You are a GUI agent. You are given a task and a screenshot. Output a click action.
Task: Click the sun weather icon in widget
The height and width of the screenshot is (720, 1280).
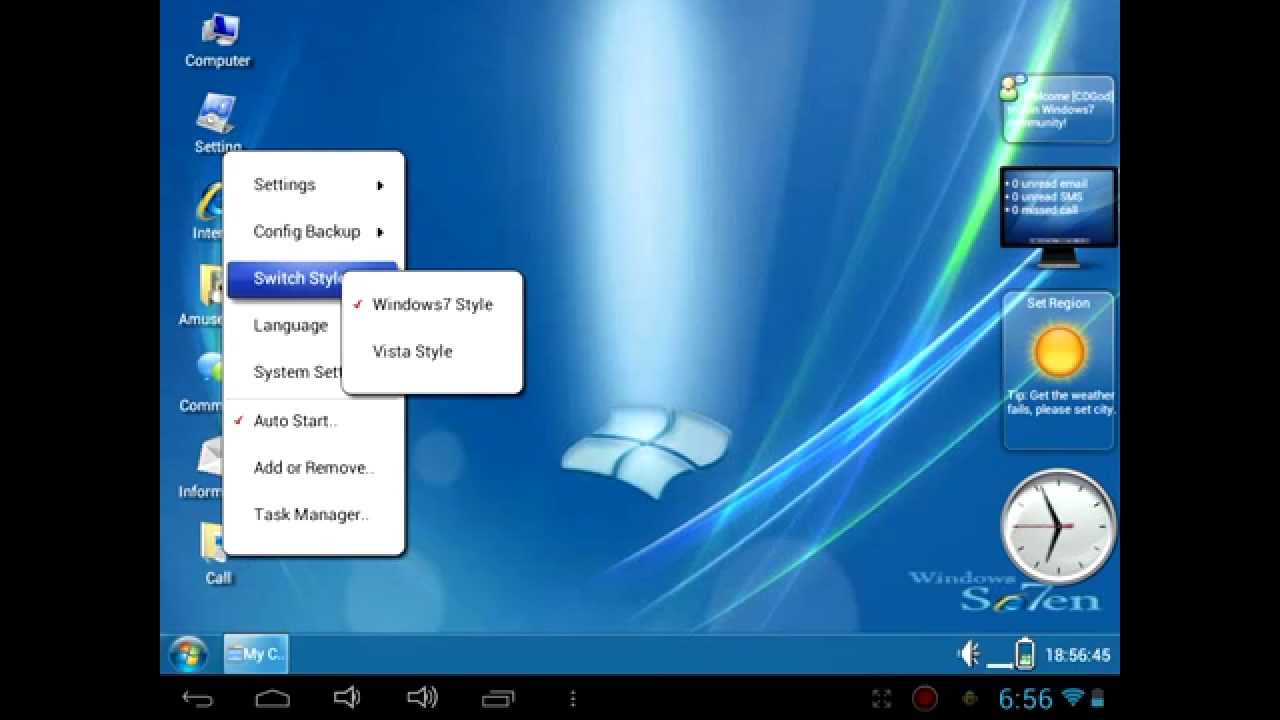click(x=1059, y=351)
